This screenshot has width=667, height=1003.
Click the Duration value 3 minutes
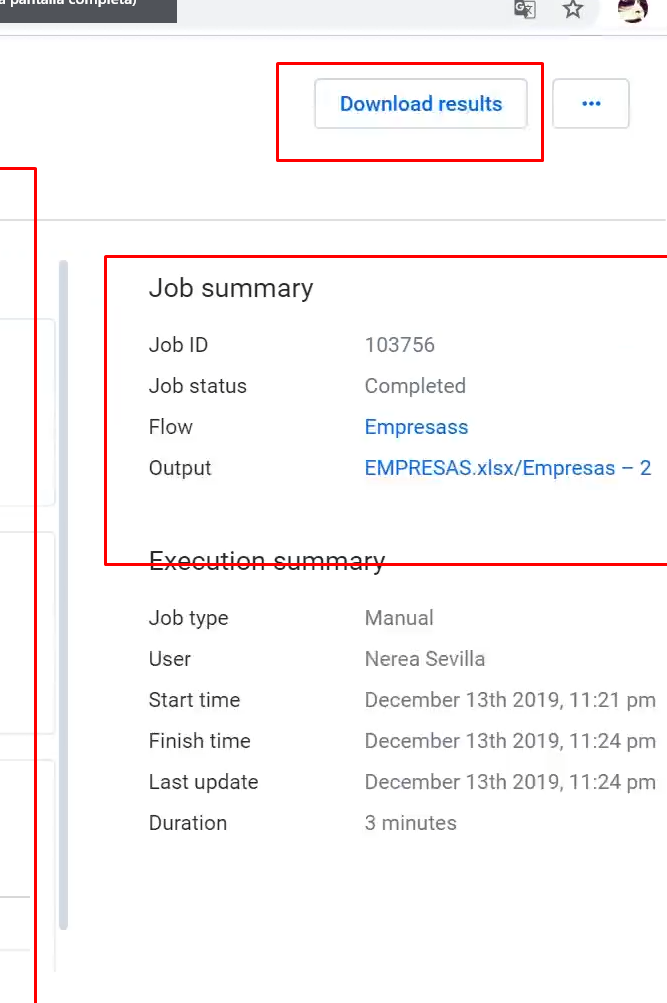click(x=411, y=823)
